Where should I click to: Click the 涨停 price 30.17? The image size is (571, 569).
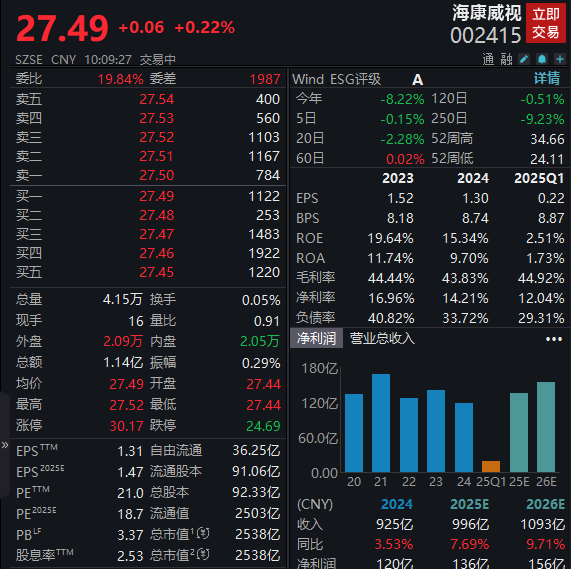[126, 426]
